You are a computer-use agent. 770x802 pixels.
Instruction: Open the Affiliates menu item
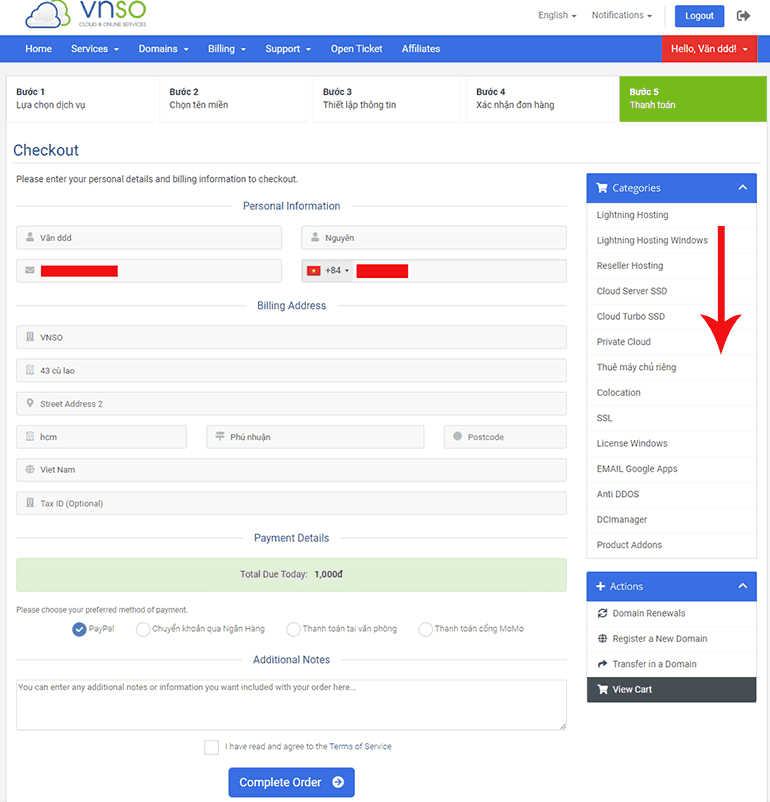pos(421,49)
